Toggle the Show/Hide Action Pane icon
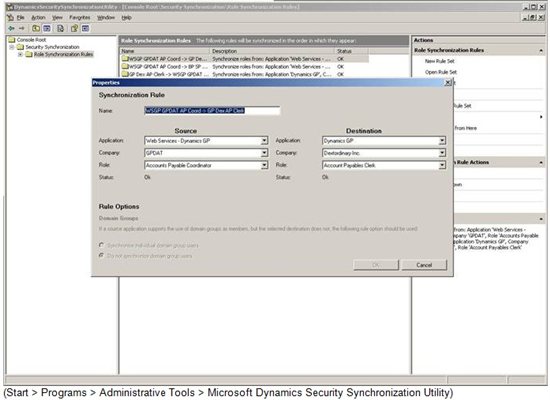Viewport: 550px width, 400px height. 85,28
